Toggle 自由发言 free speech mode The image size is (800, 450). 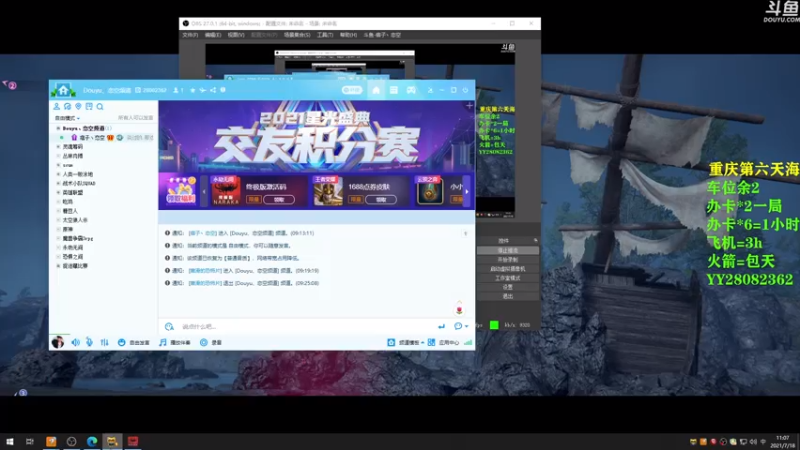pos(133,343)
